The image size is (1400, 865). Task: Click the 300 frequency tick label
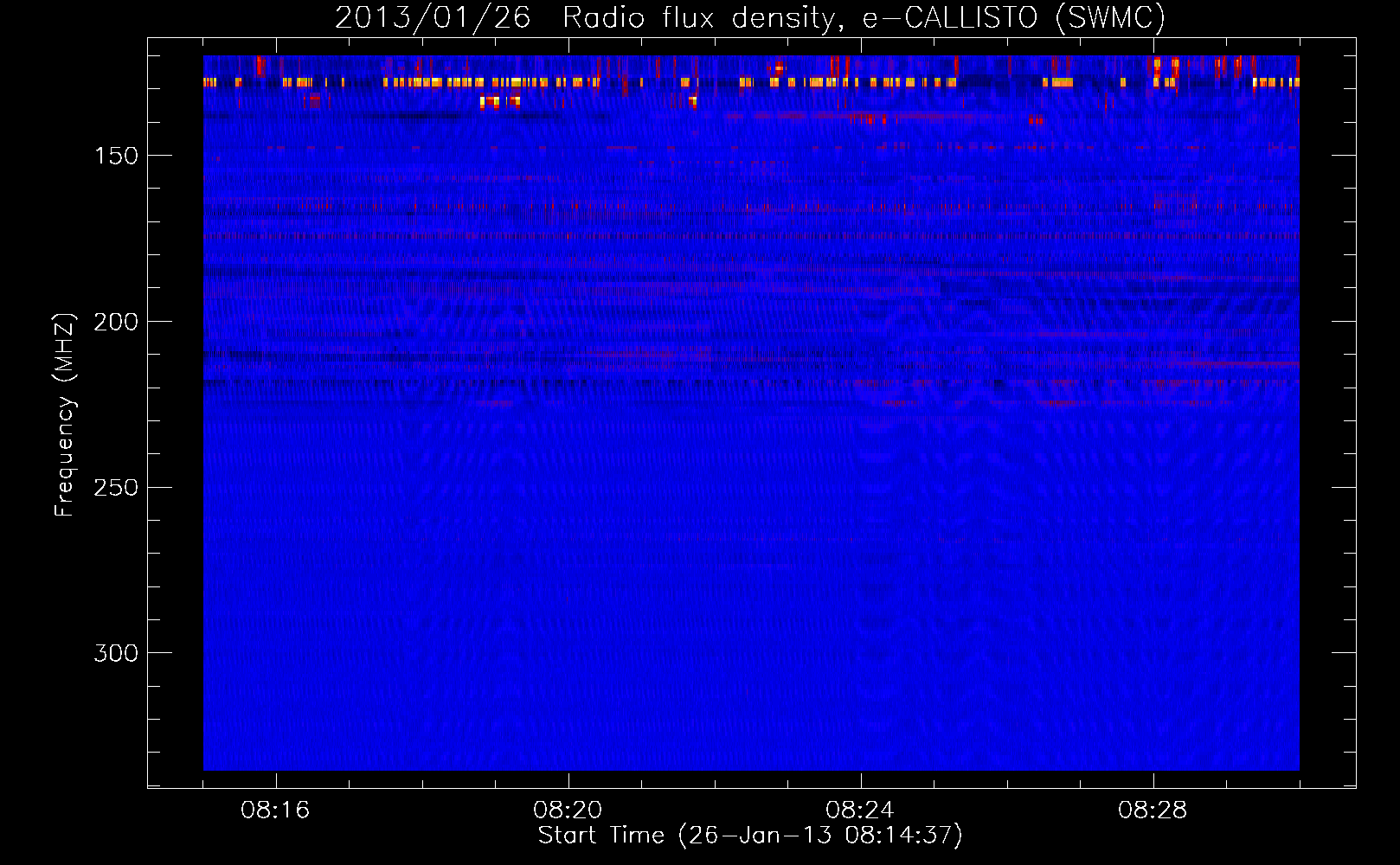click(116, 653)
